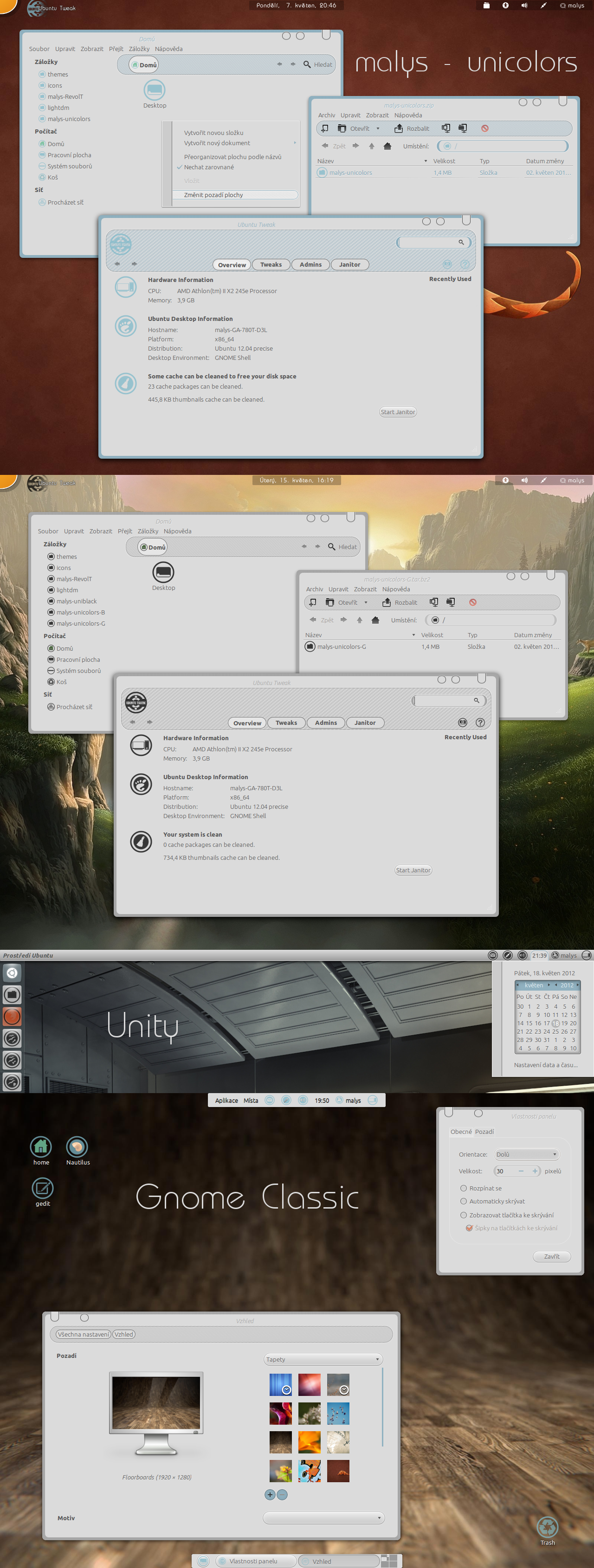Open Tweaks tab in blue-themed Ubuntu Tweak
The width and height of the screenshot is (594, 1568).
coord(271,265)
